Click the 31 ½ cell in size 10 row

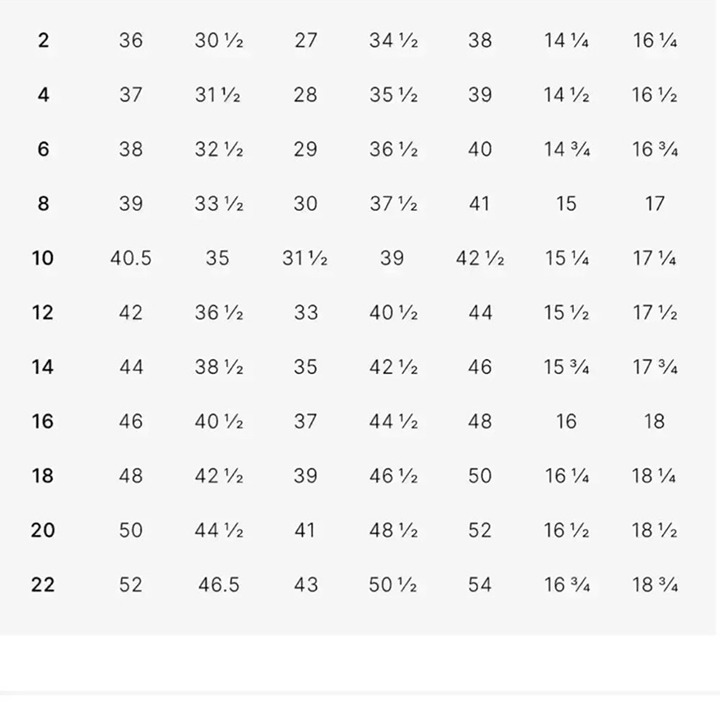pyautogui.click(x=305, y=258)
